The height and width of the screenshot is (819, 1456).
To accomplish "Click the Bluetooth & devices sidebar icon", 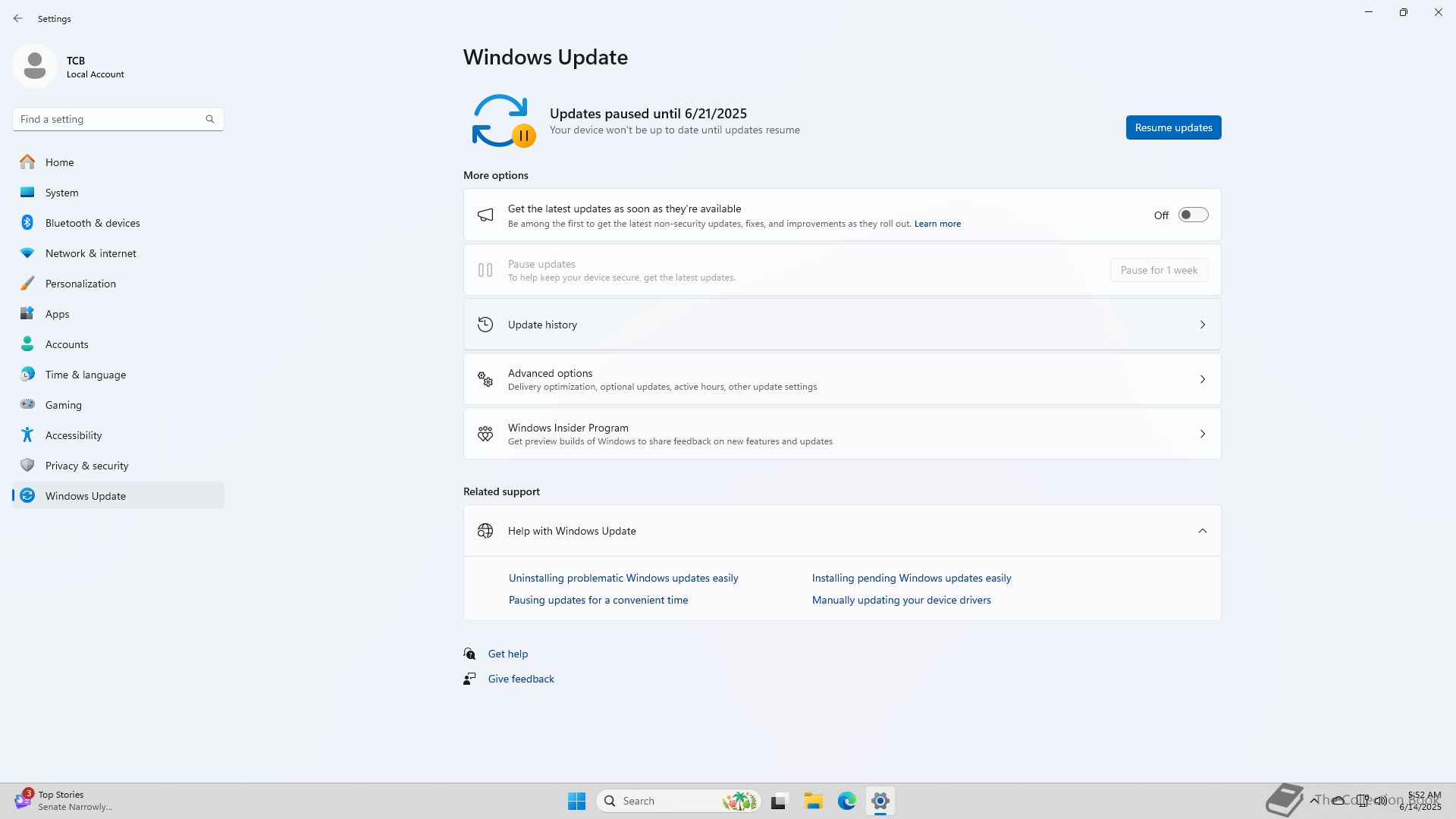I will point(27,223).
